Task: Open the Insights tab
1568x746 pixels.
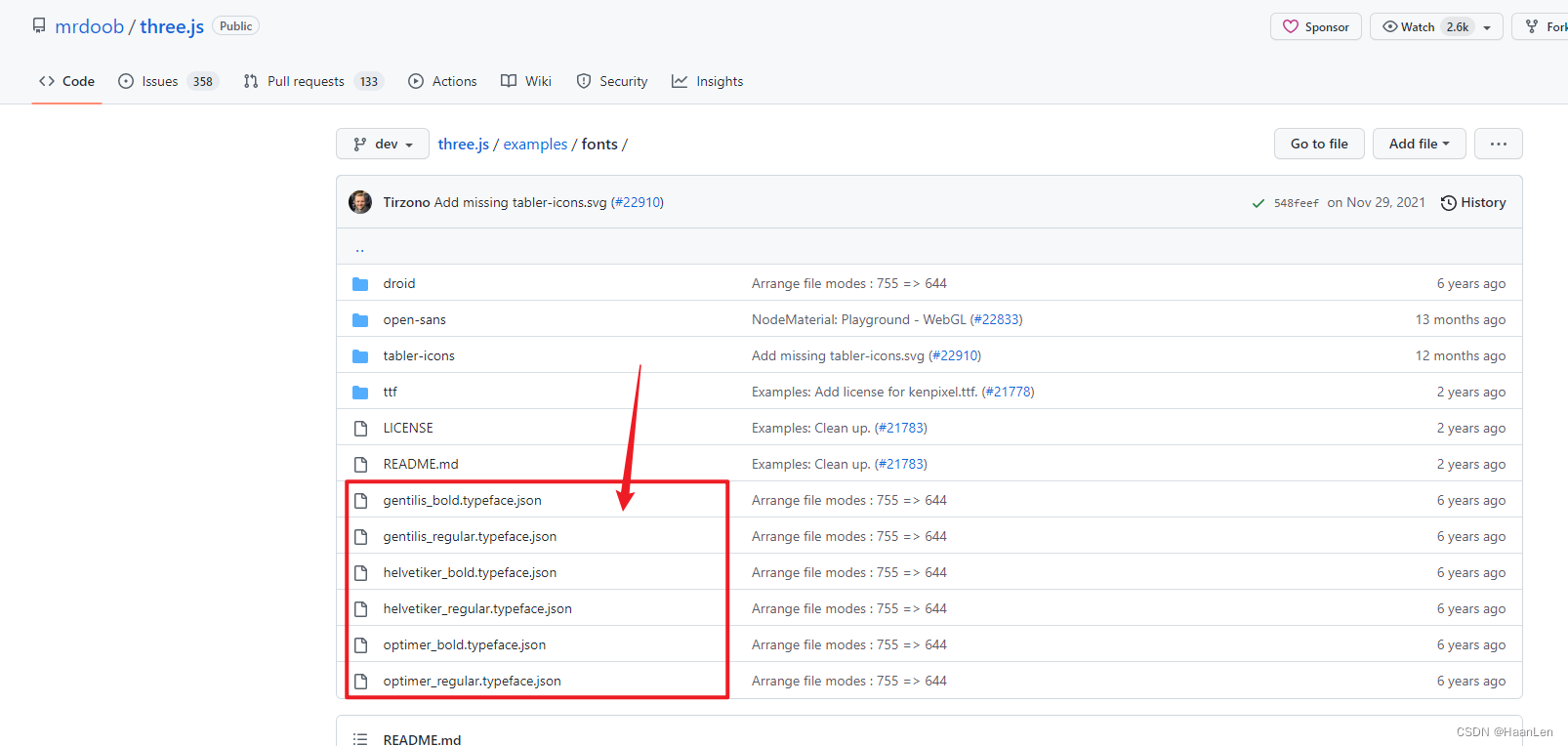Action: coord(708,81)
